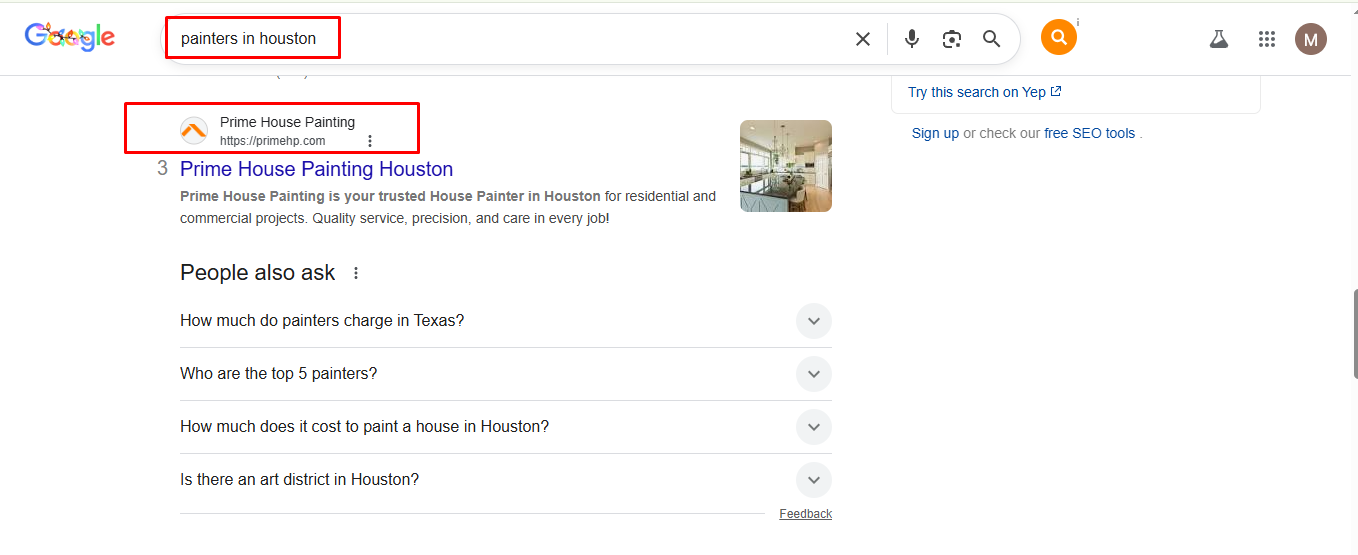This screenshot has width=1358, height=555.
Task: Open the Google account profile avatar
Action: (x=1310, y=39)
